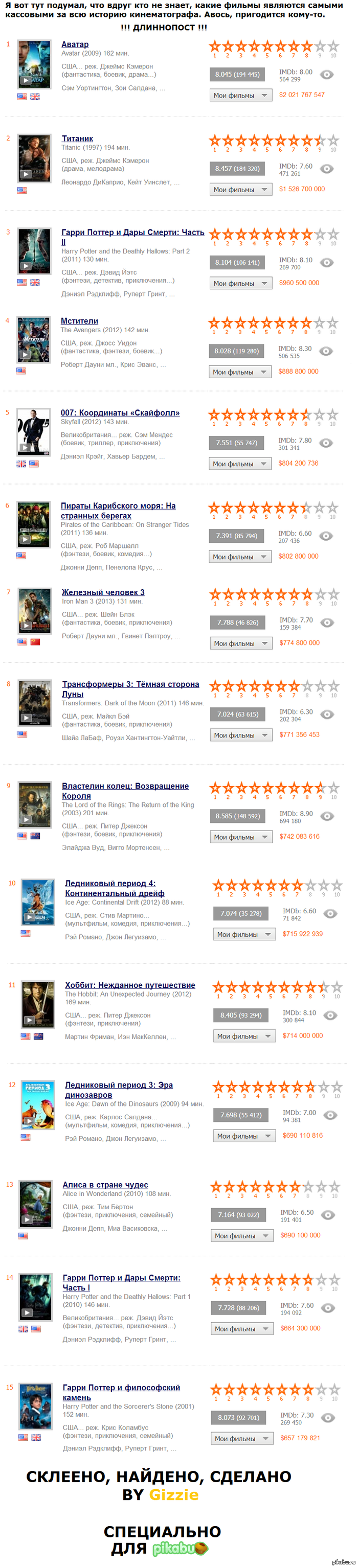Click the 7.074 rating box for Ice Age 4
This screenshot has height=1568, width=358.
[x=241, y=914]
